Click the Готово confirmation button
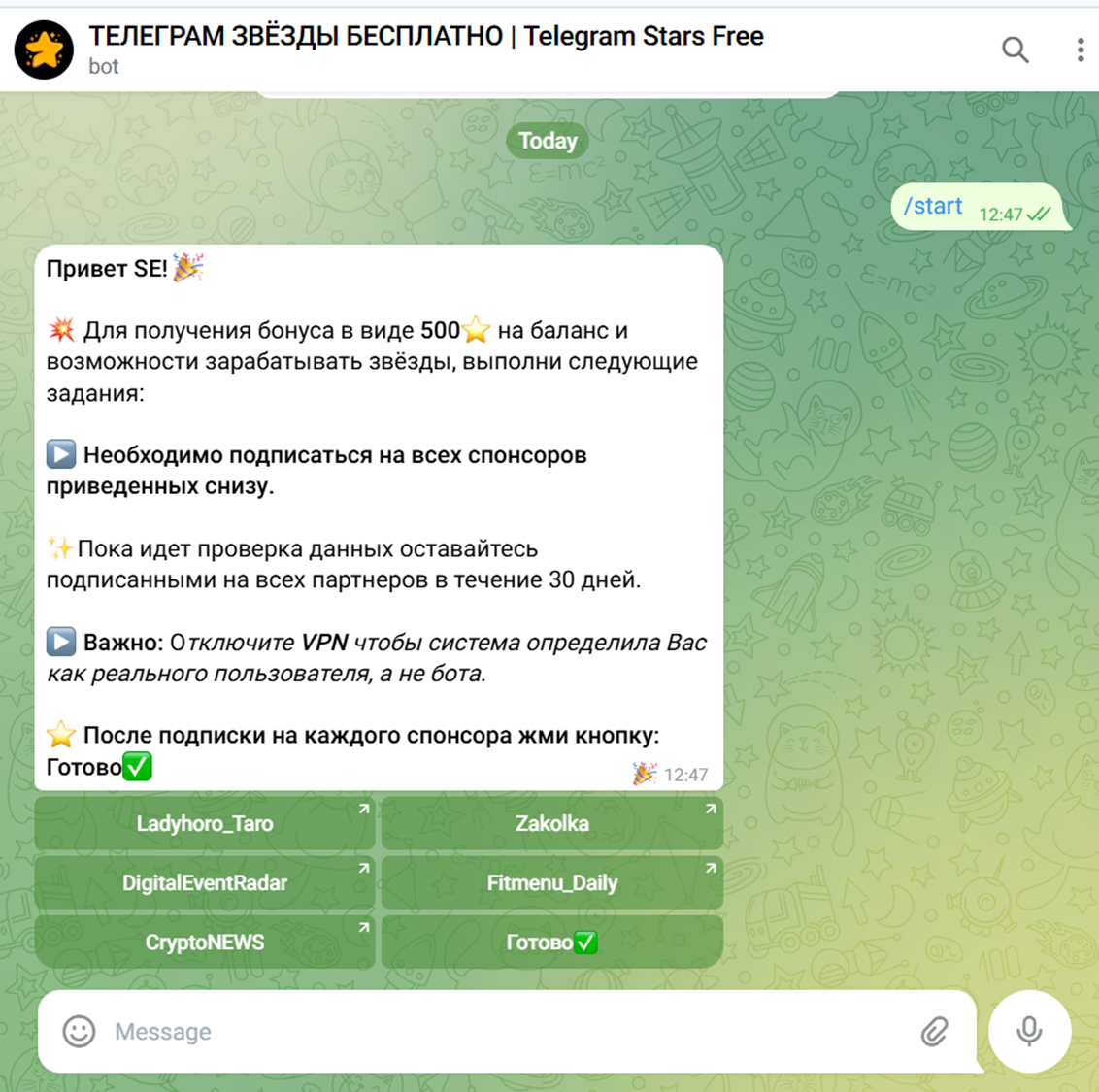This screenshot has height=1092, width=1099. point(552,942)
